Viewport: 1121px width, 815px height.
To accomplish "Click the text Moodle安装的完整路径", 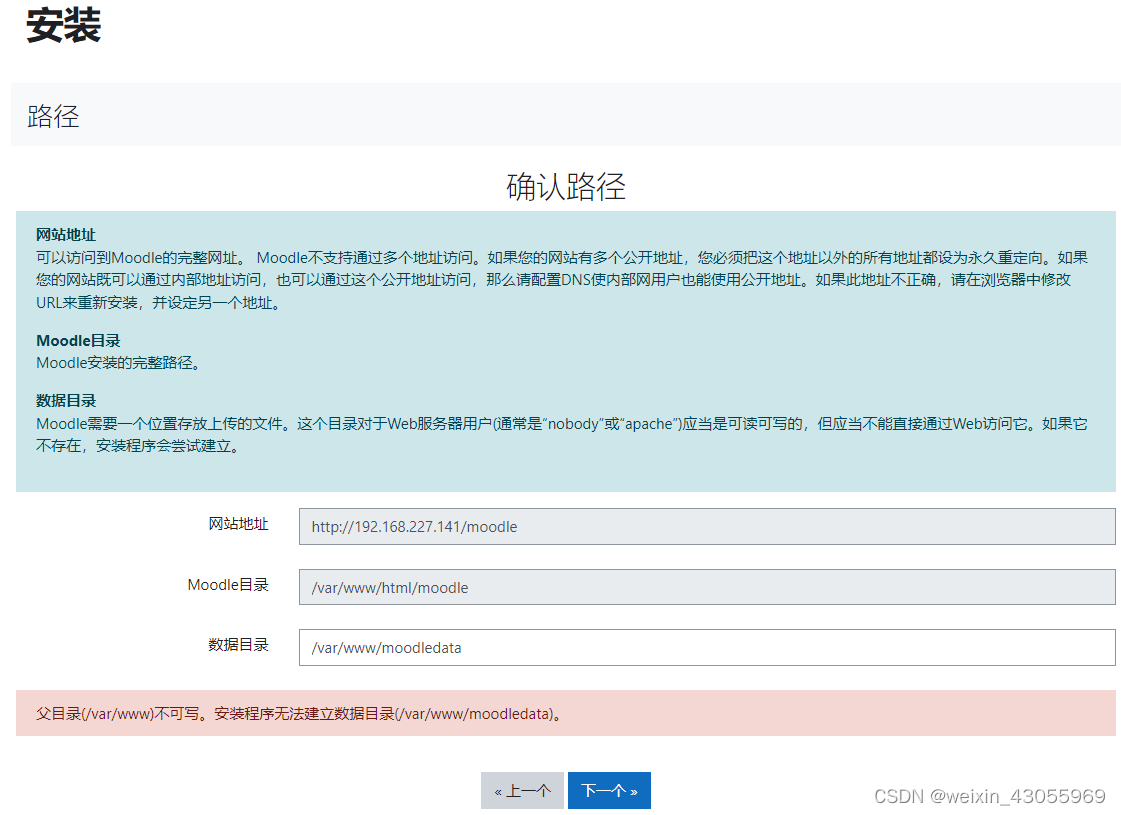I will coord(118,362).
